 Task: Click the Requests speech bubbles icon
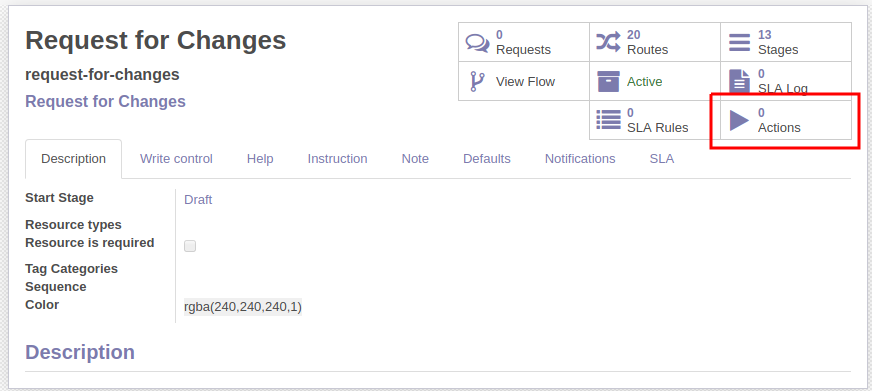tap(477, 42)
